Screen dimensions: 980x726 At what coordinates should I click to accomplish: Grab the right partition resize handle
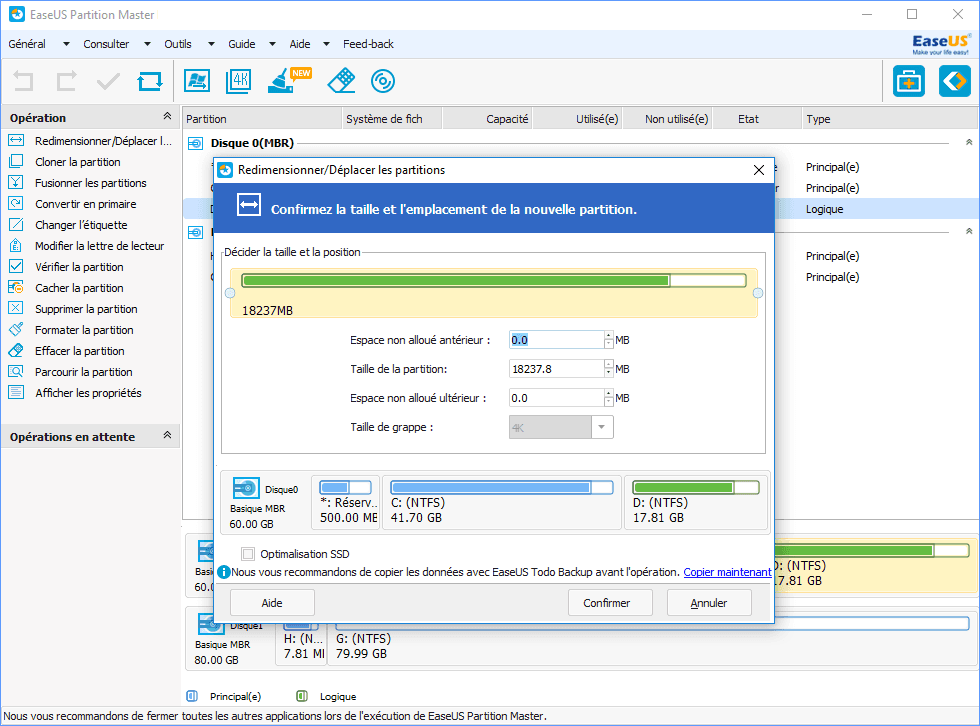pos(758,293)
